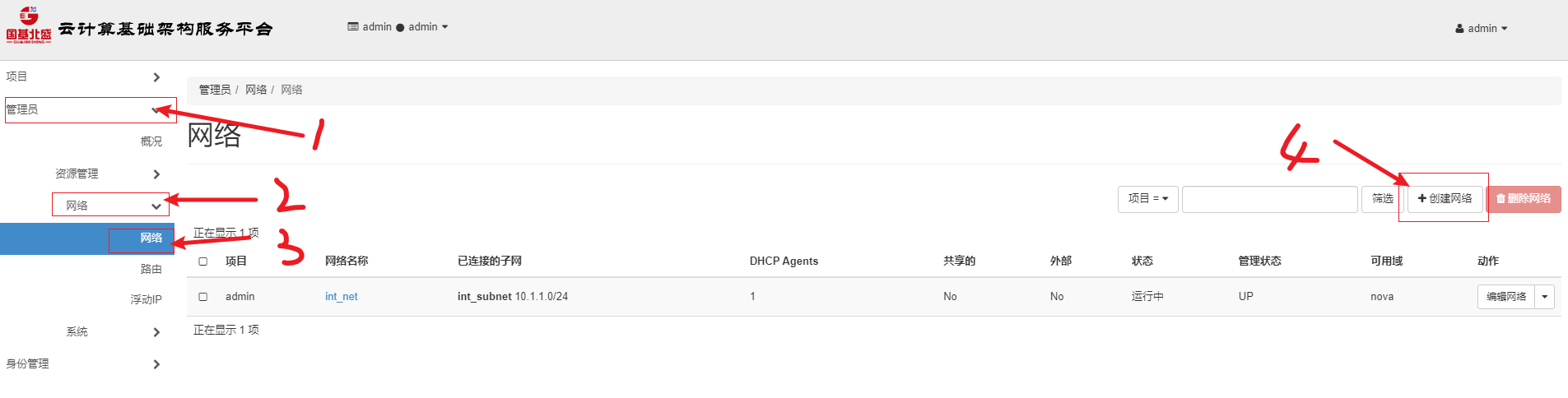This screenshot has width=1568, height=398.
Task: Open the 浮动IP sidebar menu item
Action: pos(146,299)
